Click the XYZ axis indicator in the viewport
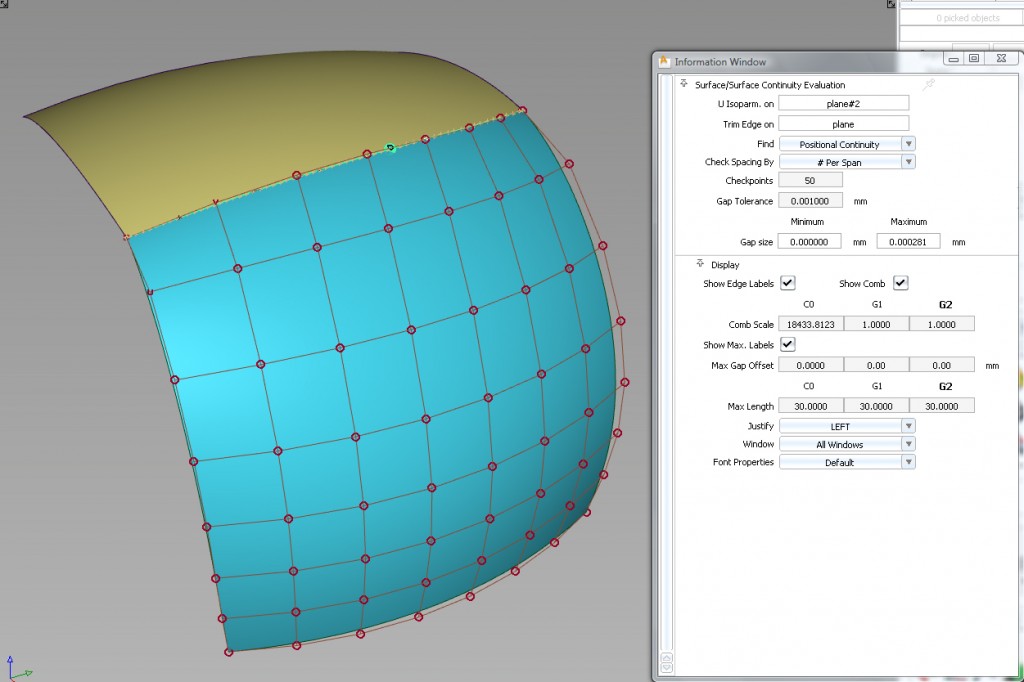The image size is (1024, 682). (x=16, y=668)
